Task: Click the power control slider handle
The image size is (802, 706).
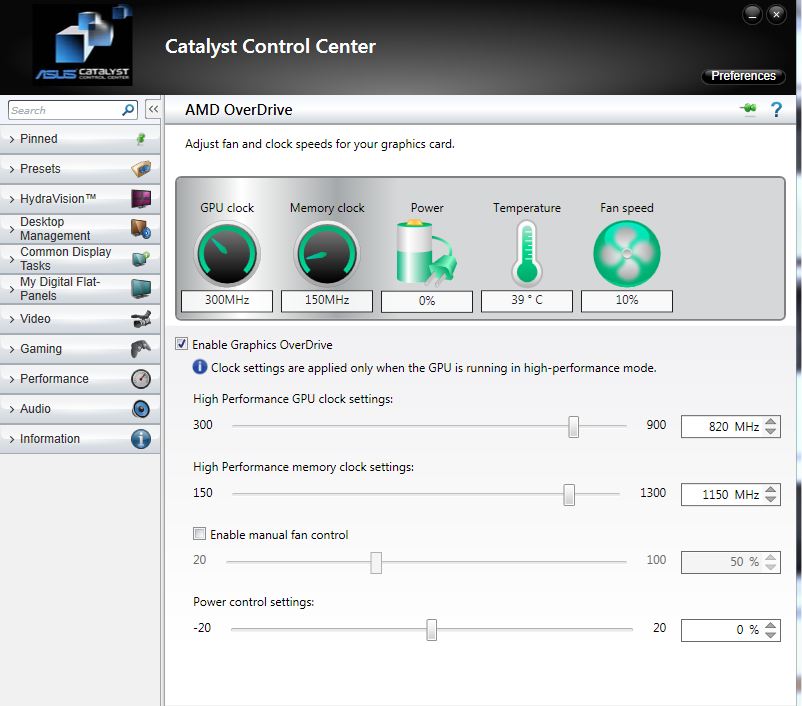Action: [x=432, y=629]
